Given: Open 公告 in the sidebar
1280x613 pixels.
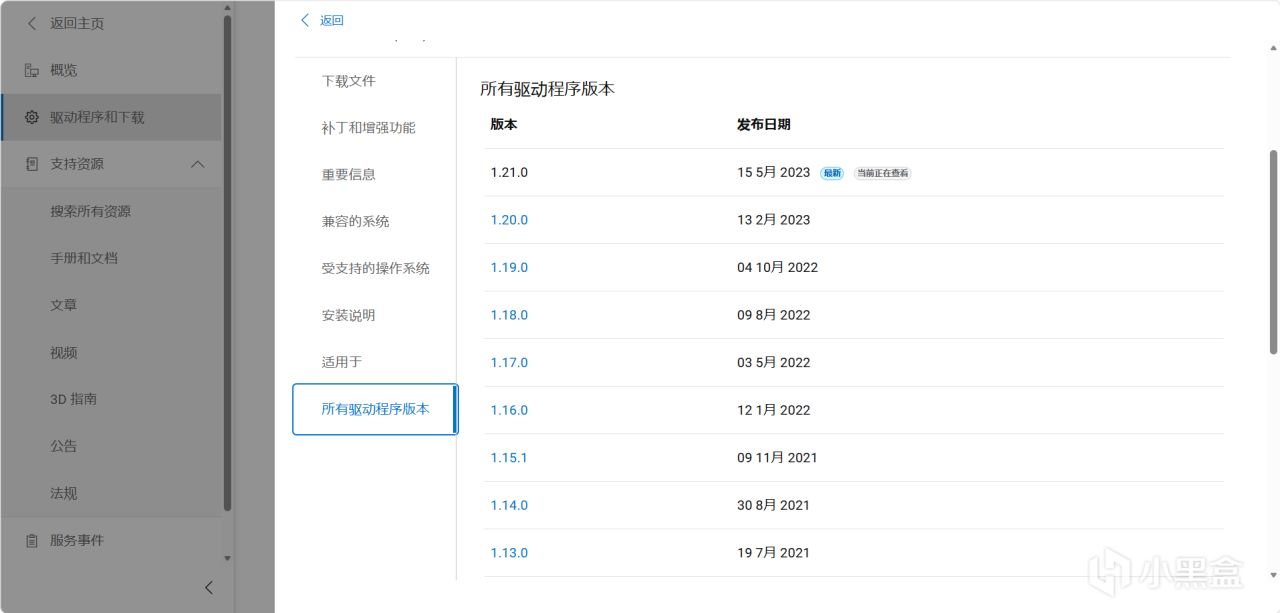Looking at the screenshot, I should tap(64, 446).
